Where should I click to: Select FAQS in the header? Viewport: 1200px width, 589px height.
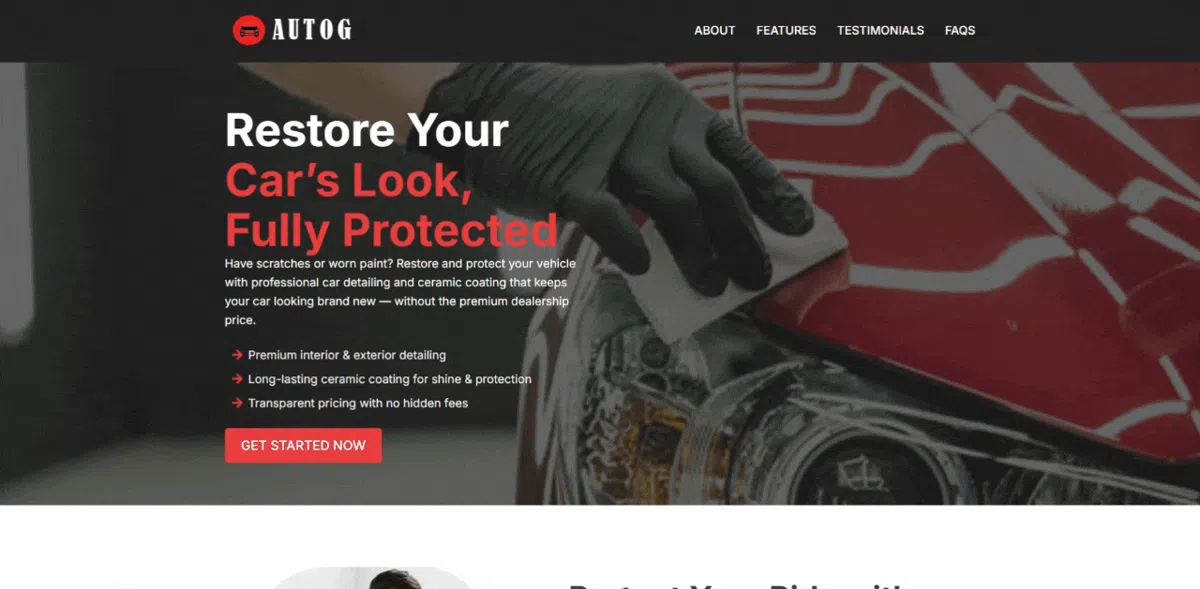pyautogui.click(x=960, y=30)
